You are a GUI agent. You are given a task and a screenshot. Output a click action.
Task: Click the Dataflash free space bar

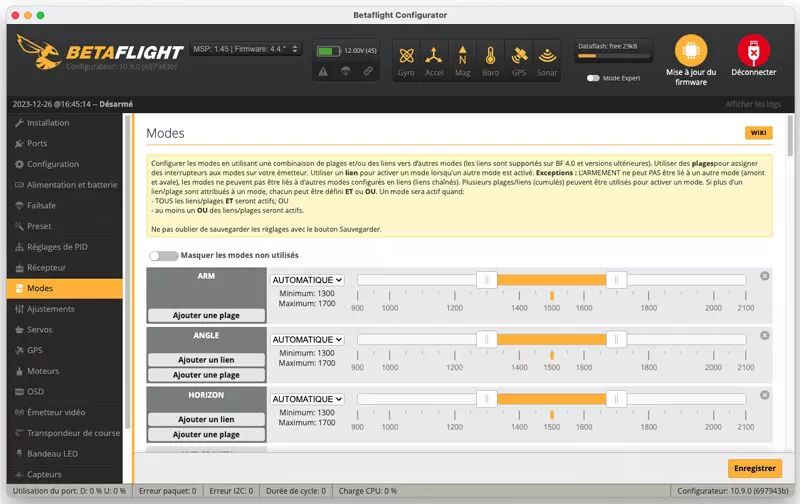(614, 56)
